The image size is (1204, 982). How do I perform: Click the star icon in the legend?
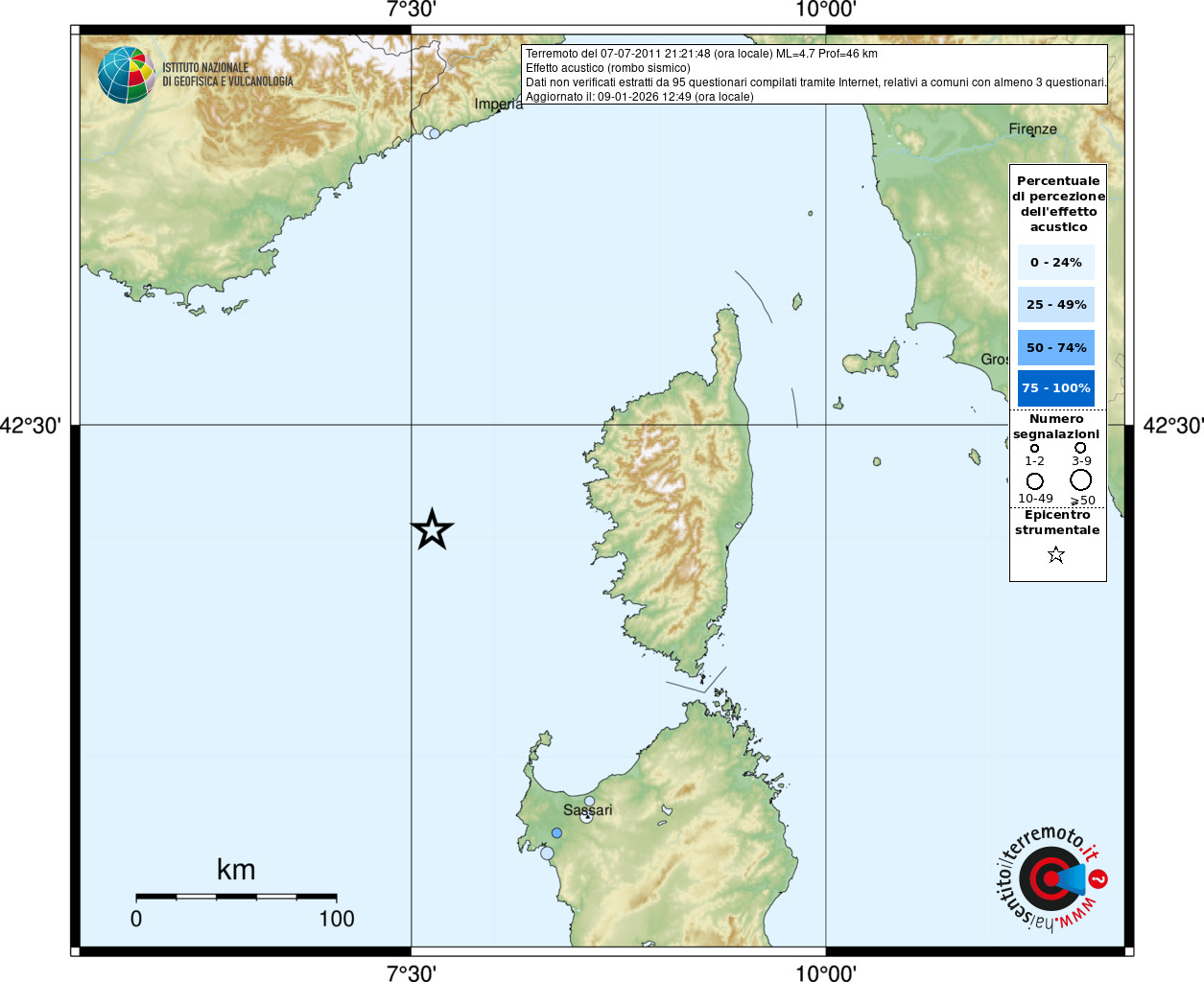tap(1056, 554)
